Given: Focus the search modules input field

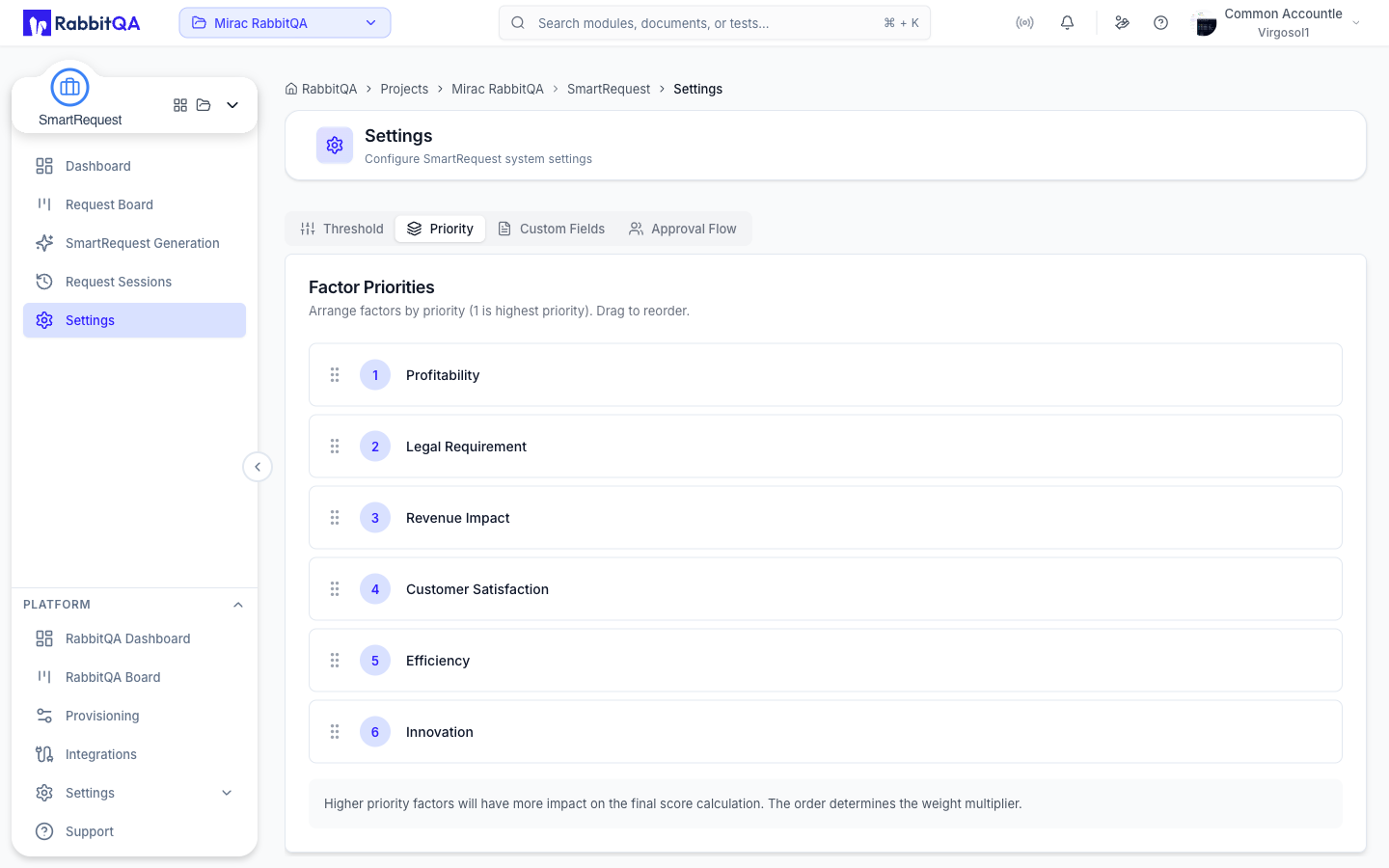Looking at the screenshot, I should coord(715,23).
